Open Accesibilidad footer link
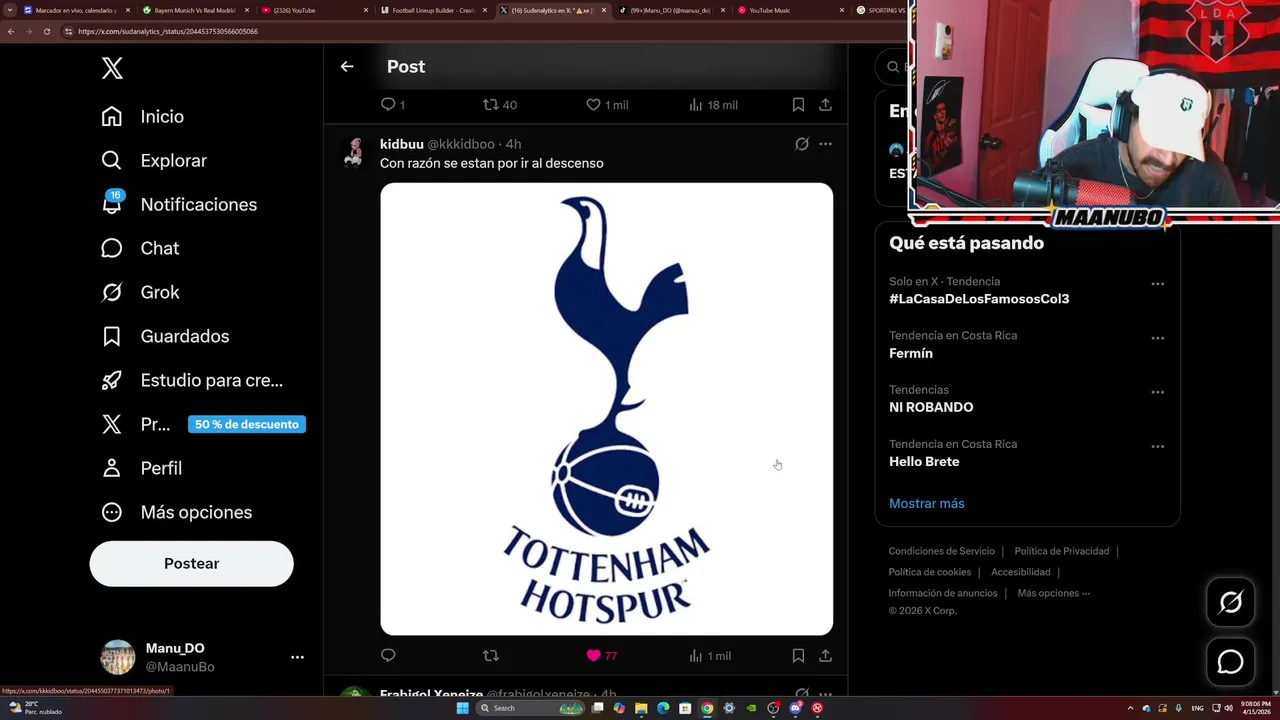1280x720 pixels. [1021, 572]
